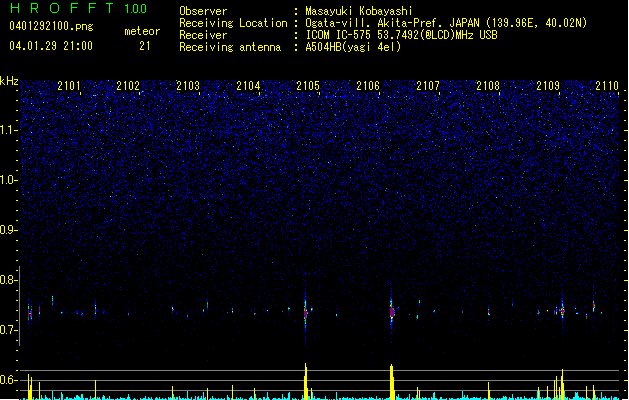This screenshot has width=629, height=400.
Task: Click the meteor echo cluster just after 2109
Action: [562, 311]
